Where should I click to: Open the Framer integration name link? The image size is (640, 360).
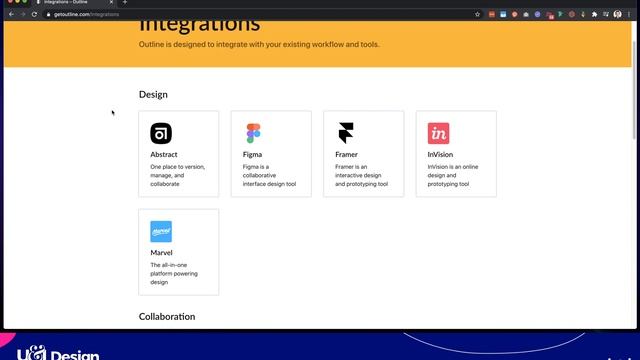346,154
